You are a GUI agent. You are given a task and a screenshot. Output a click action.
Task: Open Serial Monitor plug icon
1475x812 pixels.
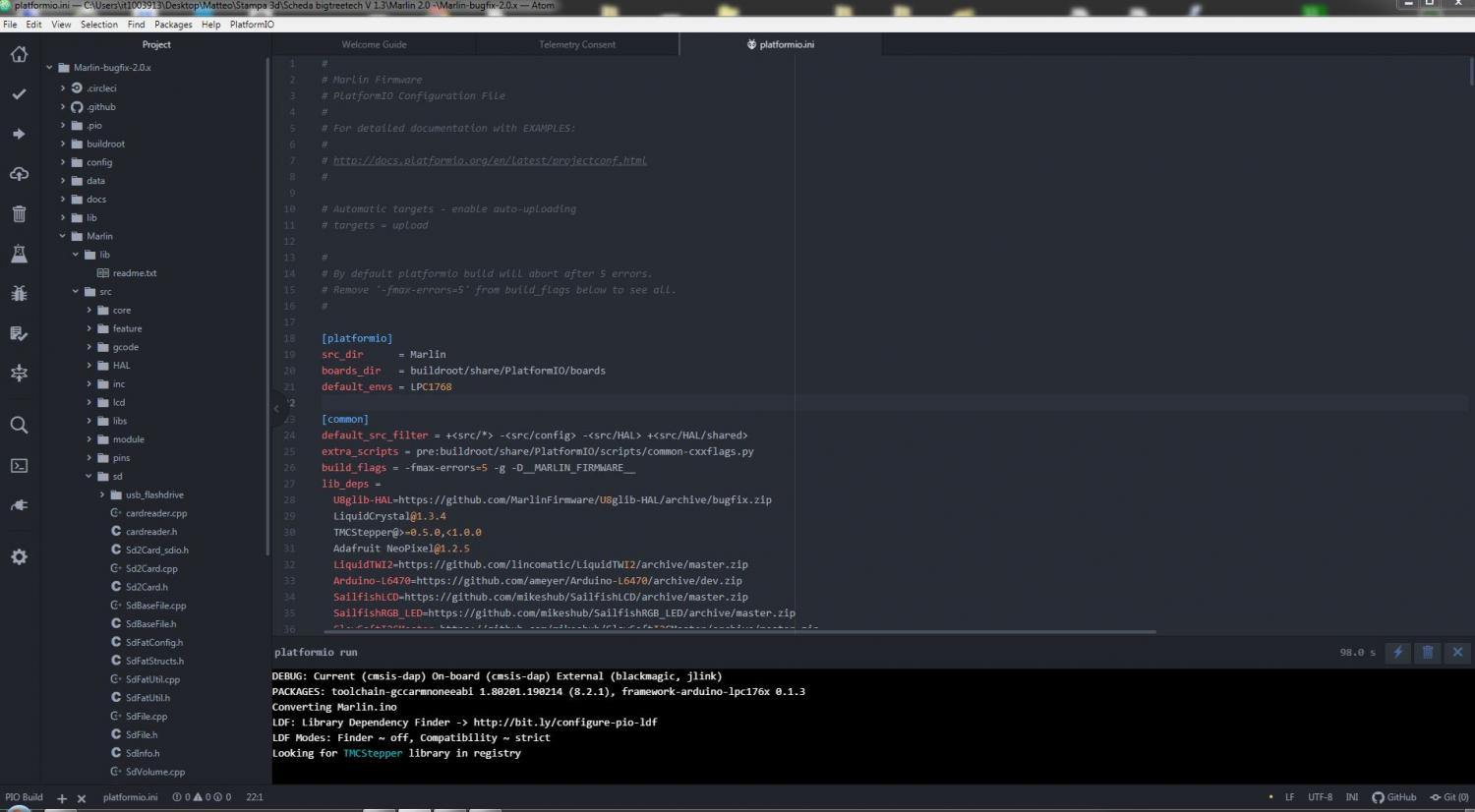click(19, 505)
